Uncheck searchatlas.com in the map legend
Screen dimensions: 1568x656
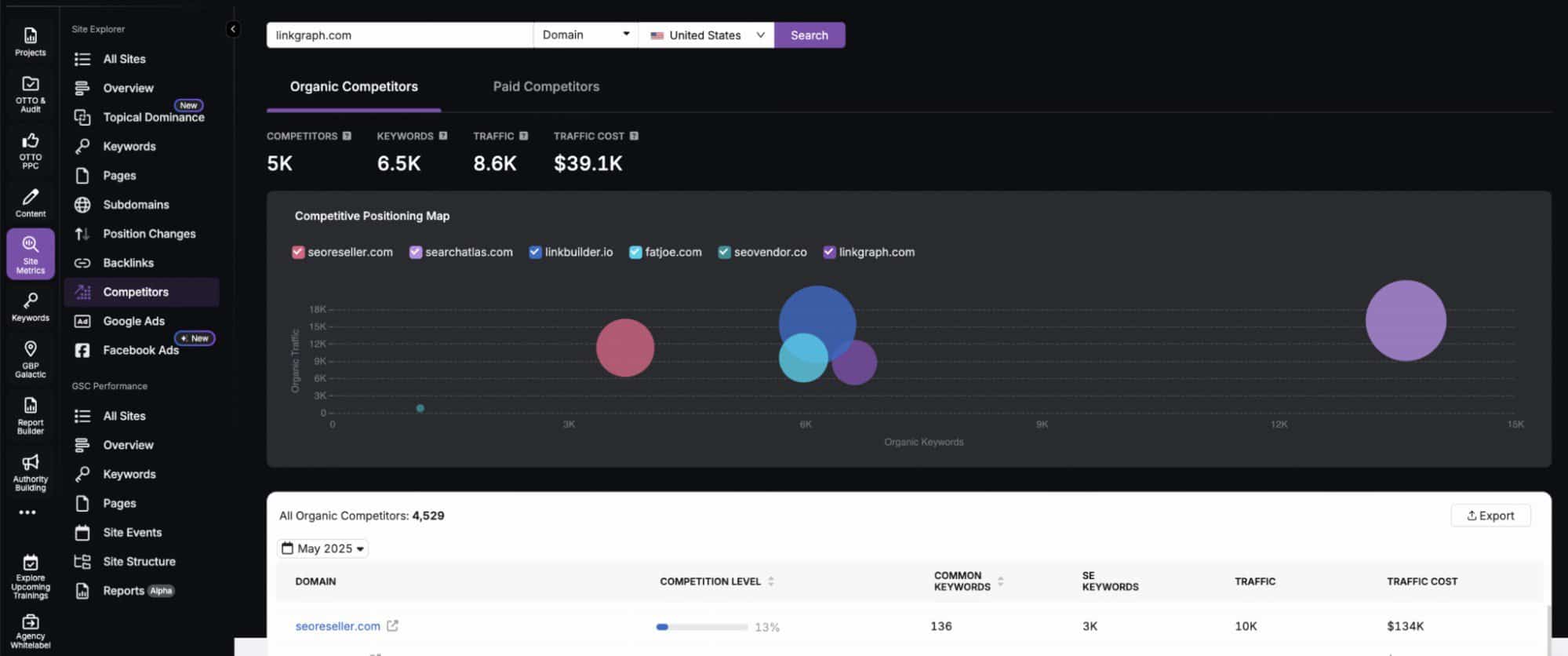click(416, 252)
